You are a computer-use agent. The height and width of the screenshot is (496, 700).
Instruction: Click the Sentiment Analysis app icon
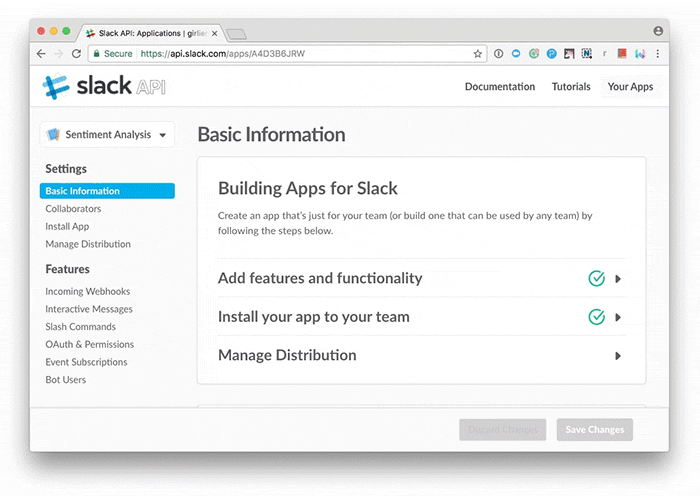click(53, 134)
